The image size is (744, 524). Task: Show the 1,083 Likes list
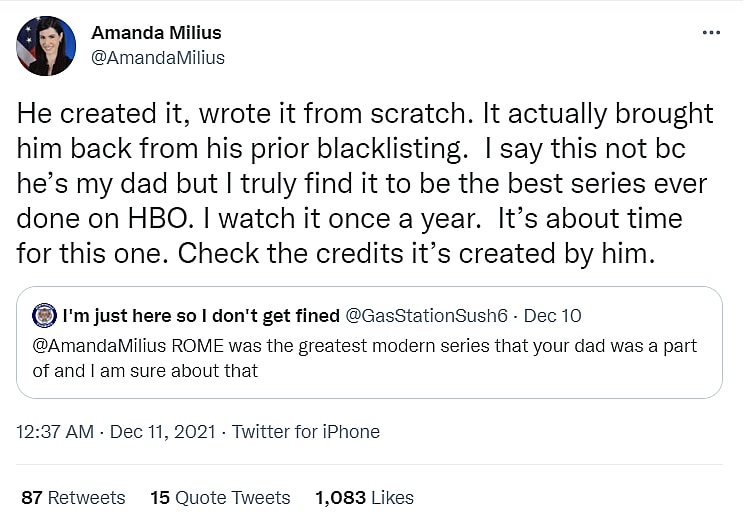click(x=364, y=497)
